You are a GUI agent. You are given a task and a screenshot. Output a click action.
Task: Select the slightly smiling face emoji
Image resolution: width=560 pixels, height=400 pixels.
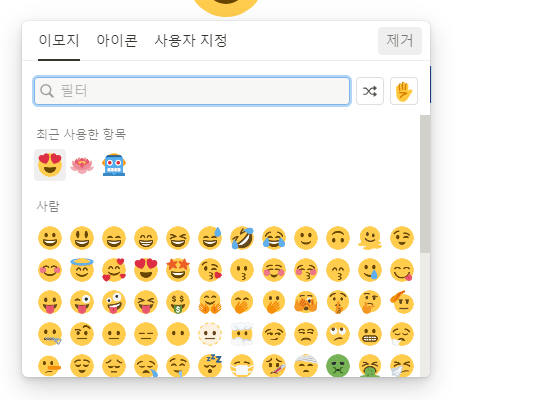[306, 238]
